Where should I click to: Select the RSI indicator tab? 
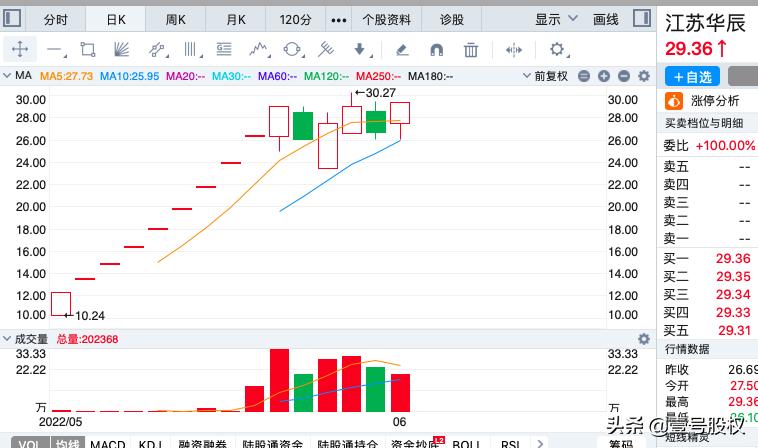[510, 444]
